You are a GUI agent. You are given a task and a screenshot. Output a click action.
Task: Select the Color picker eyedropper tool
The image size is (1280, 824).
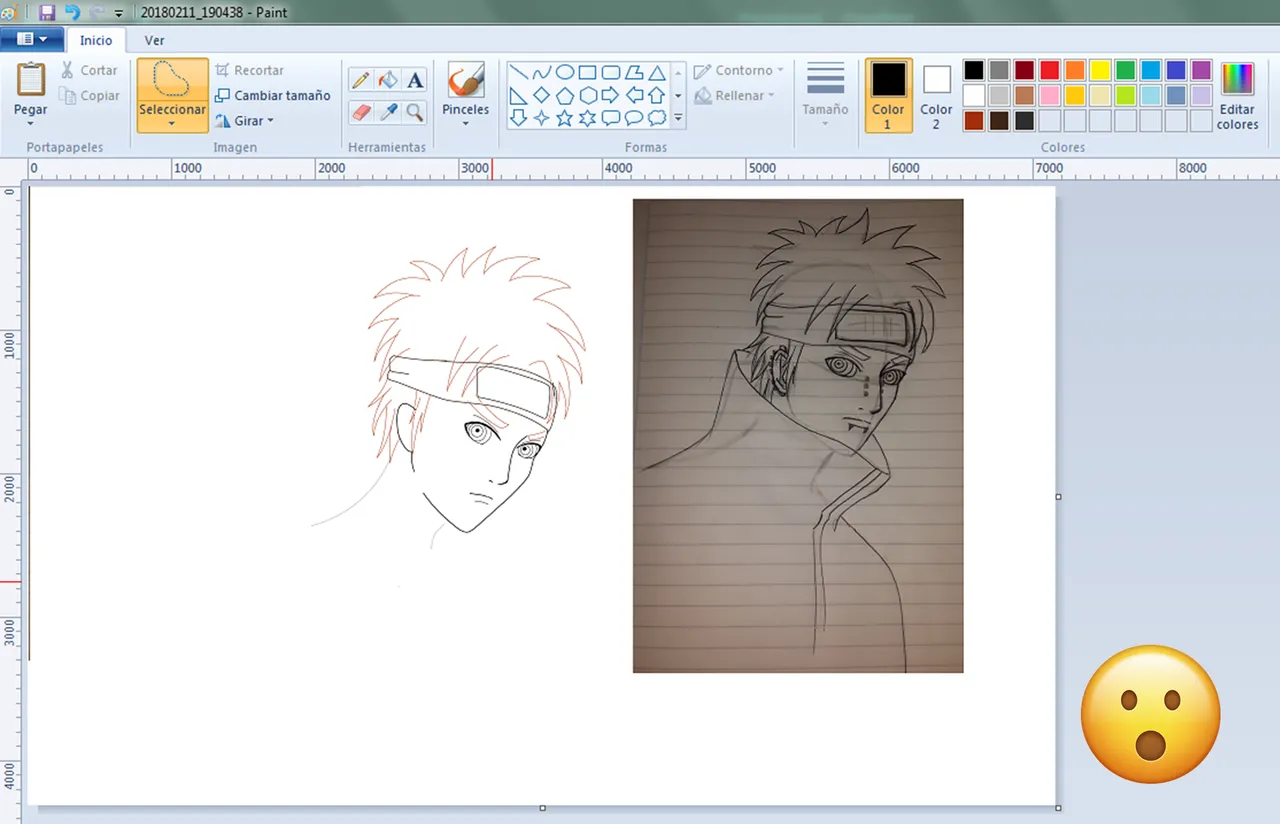click(388, 111)
